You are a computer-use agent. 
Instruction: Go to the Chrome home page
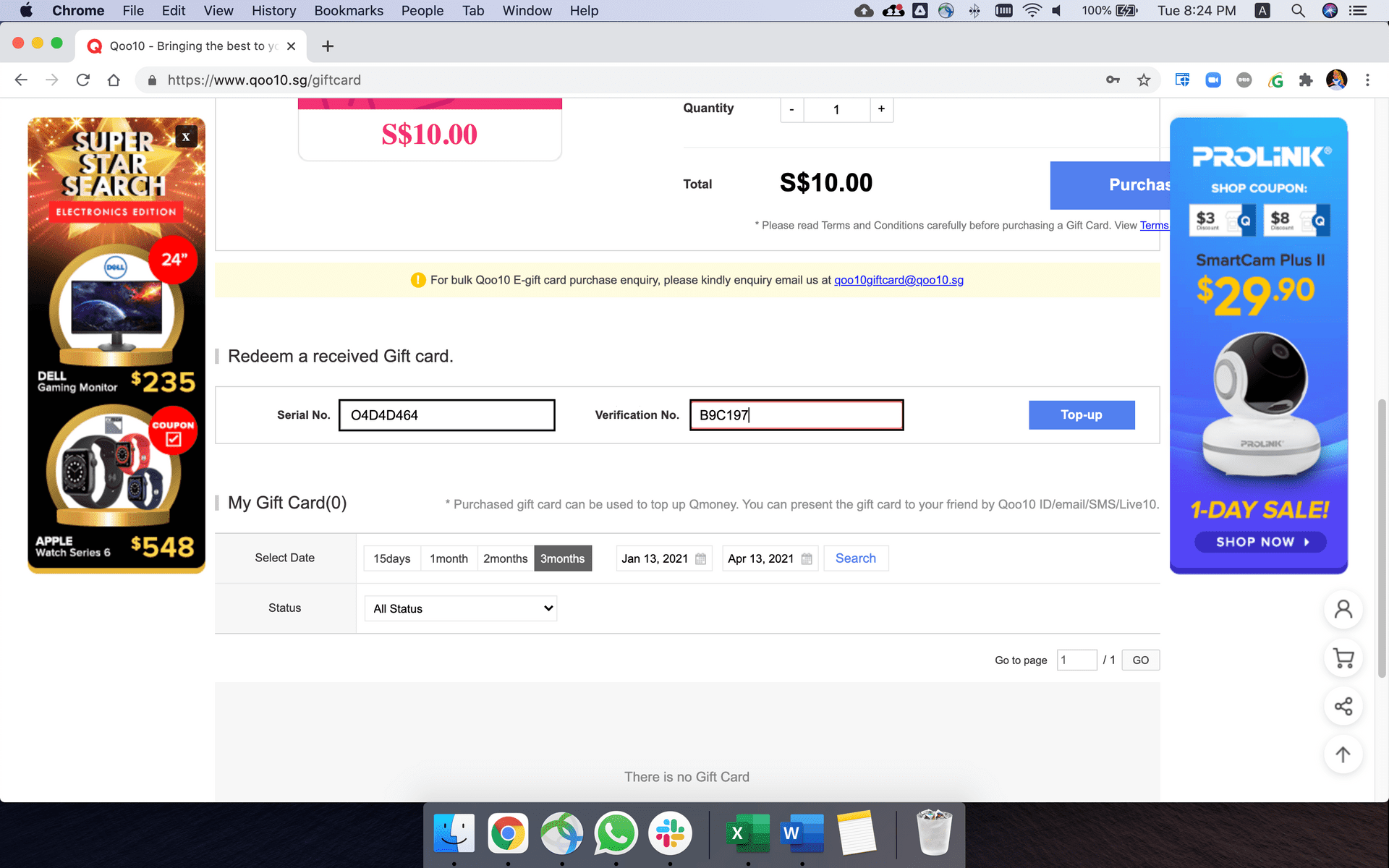click(114, 80)
